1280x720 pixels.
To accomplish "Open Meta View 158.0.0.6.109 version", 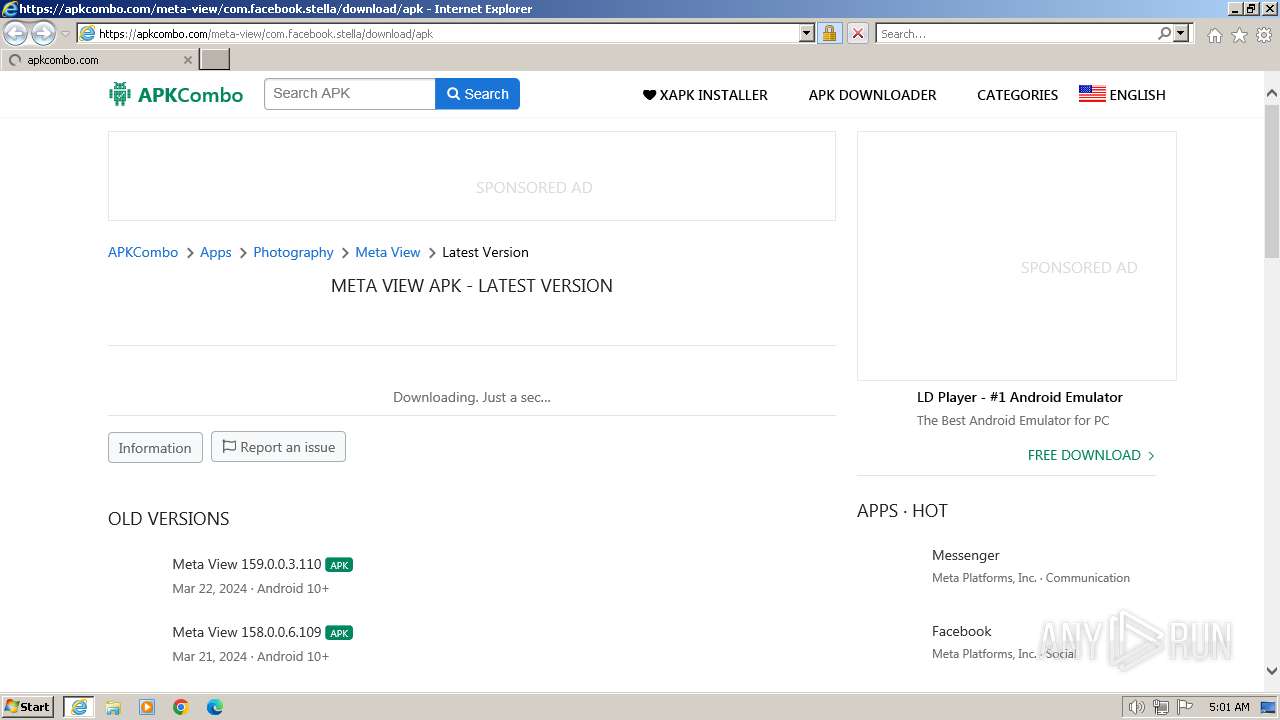I will 246,632.
